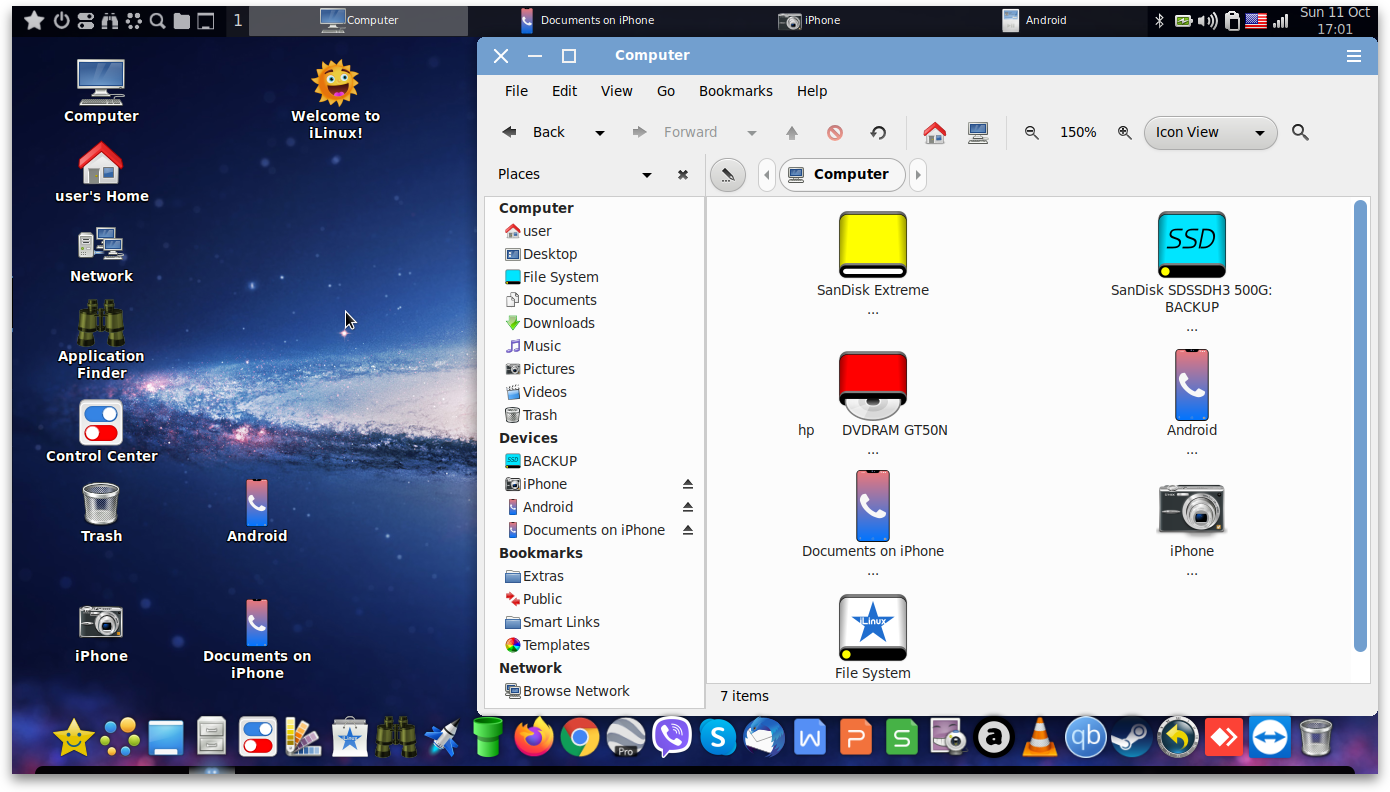The image size is (1390, 792).
Task: Open Thunderbird mail from the dock
Action: tap(764, 738)
